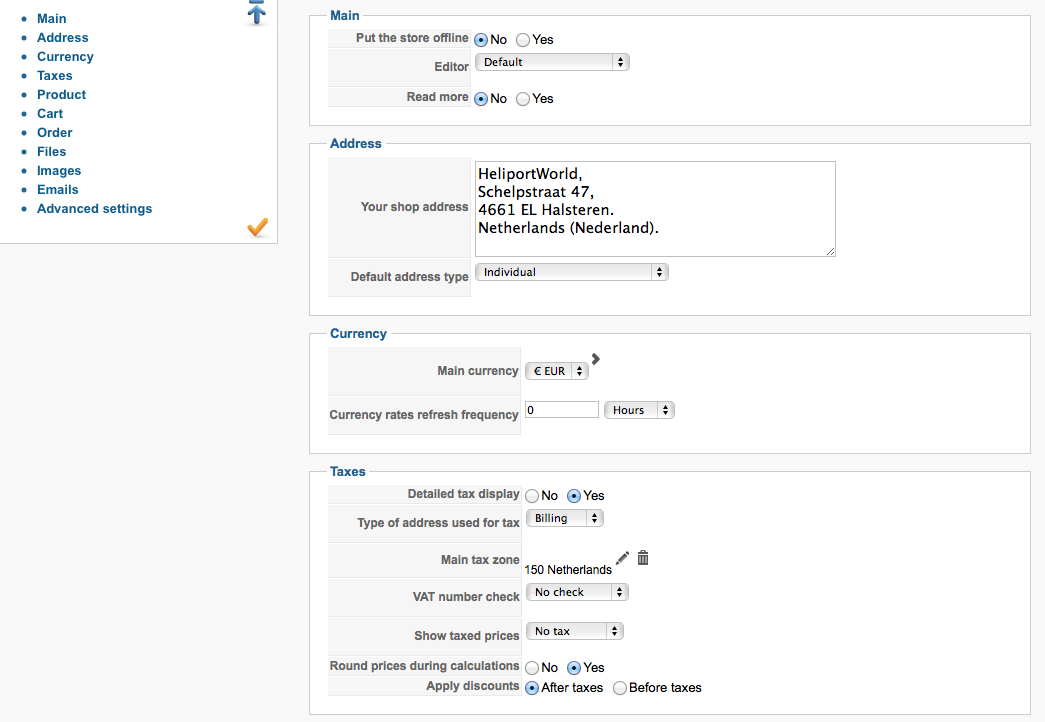Open the Editor dropdown
The image size is (1045, 722).
pyautogui.click(x=552, y=62)
